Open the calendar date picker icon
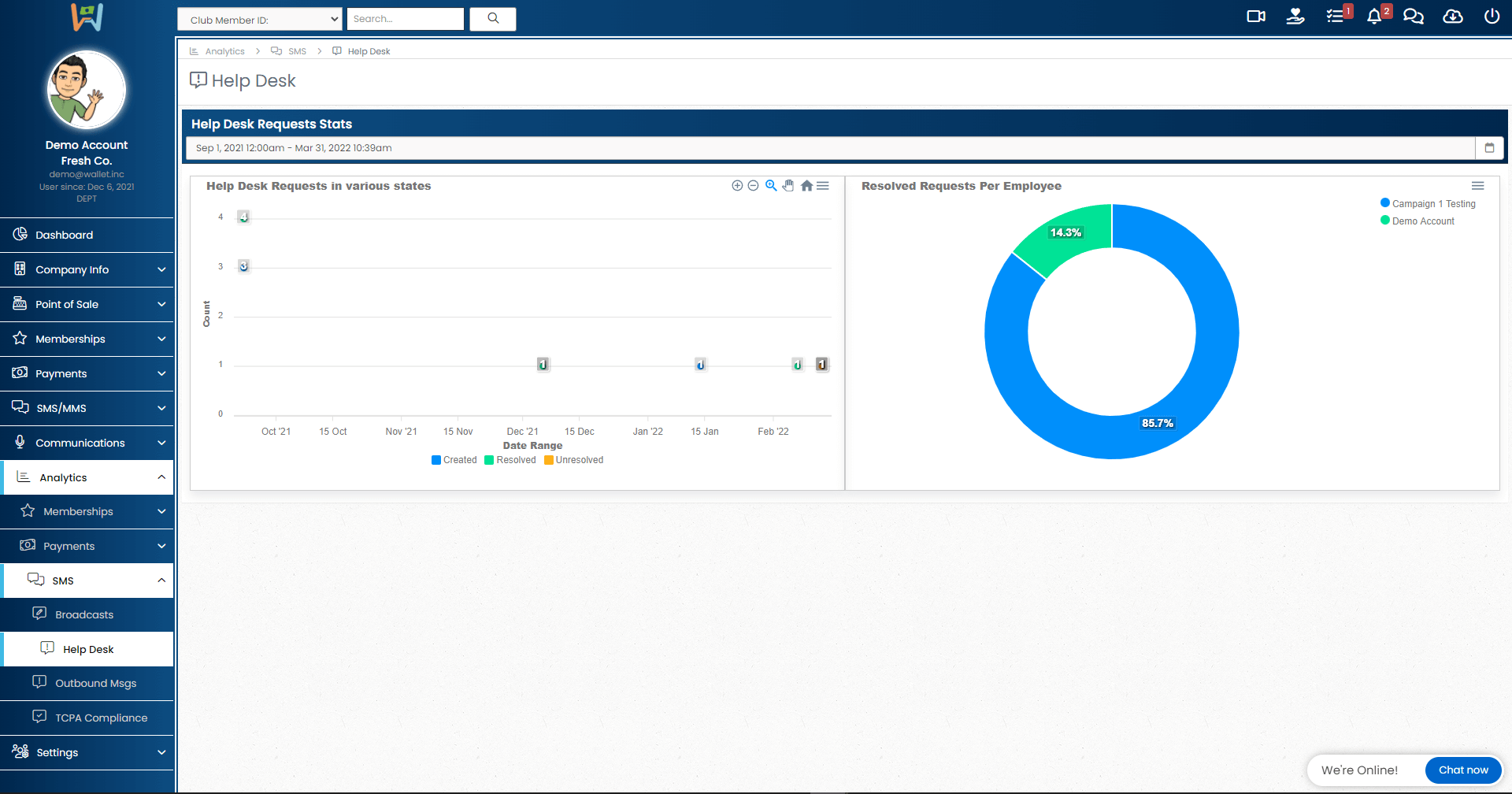 point(1489,148)
